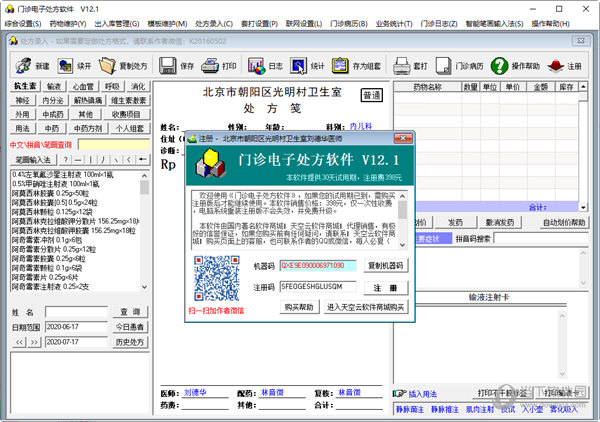Select the 解热镇痛 category
600x422 pixels.
[x=88, y=100]
